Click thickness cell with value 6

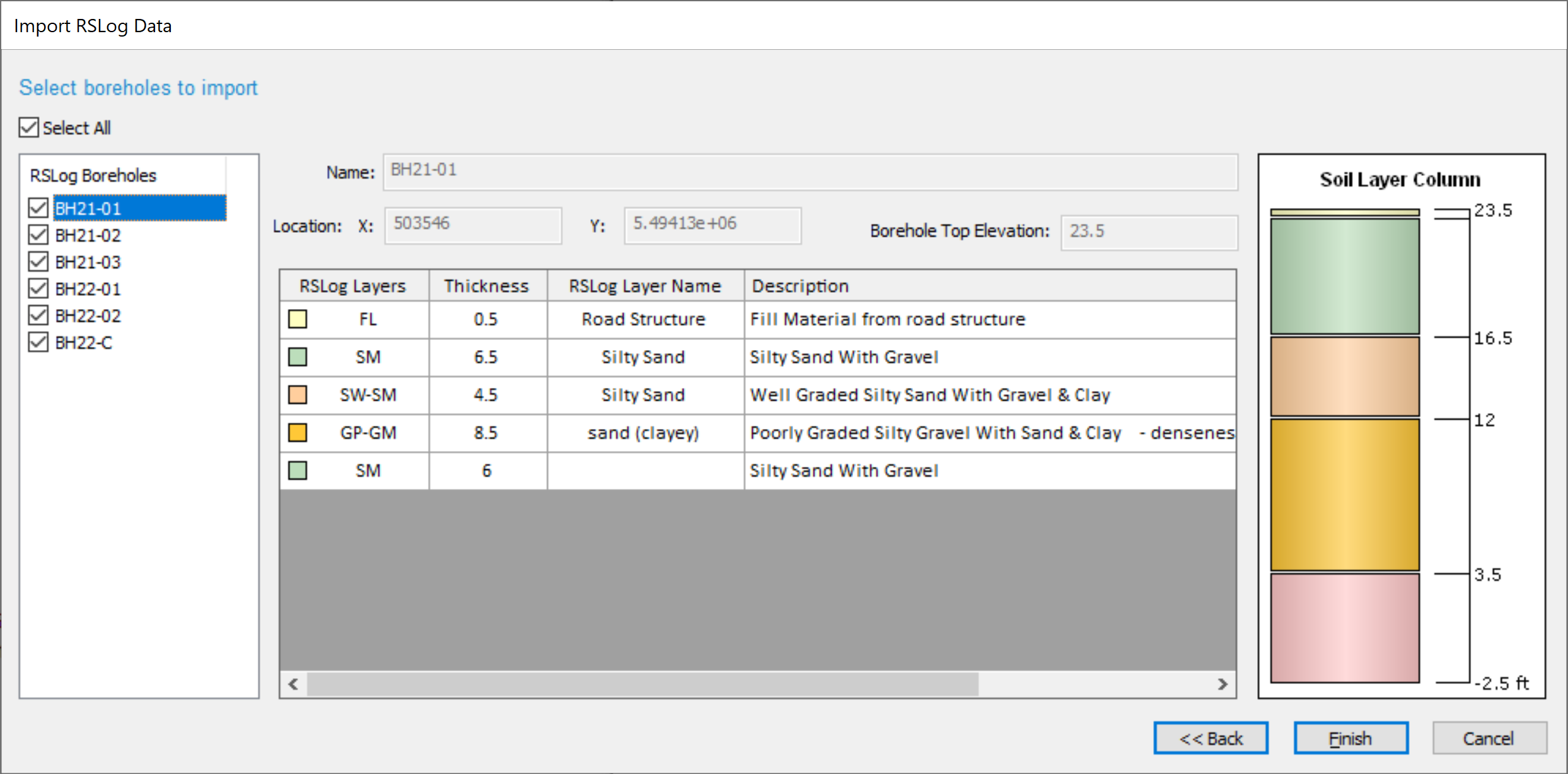[x=488, y=471]
